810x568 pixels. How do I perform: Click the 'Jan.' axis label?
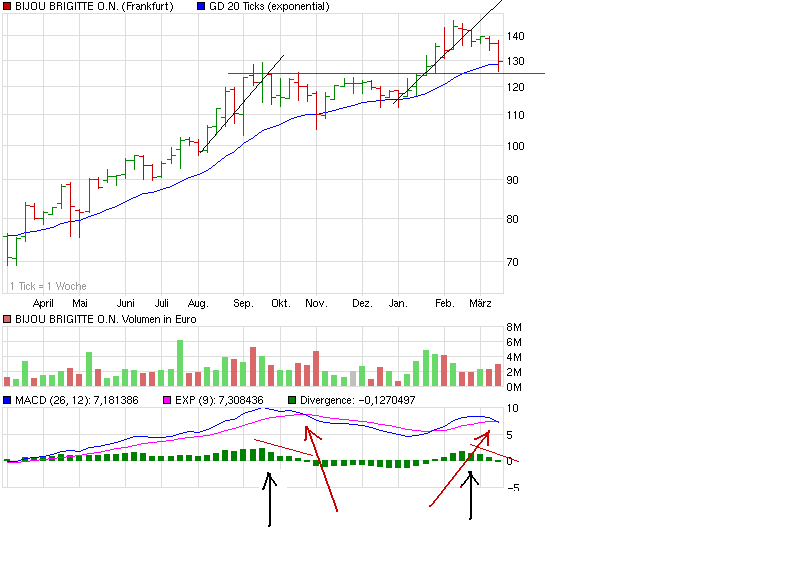tap(398, 303)
